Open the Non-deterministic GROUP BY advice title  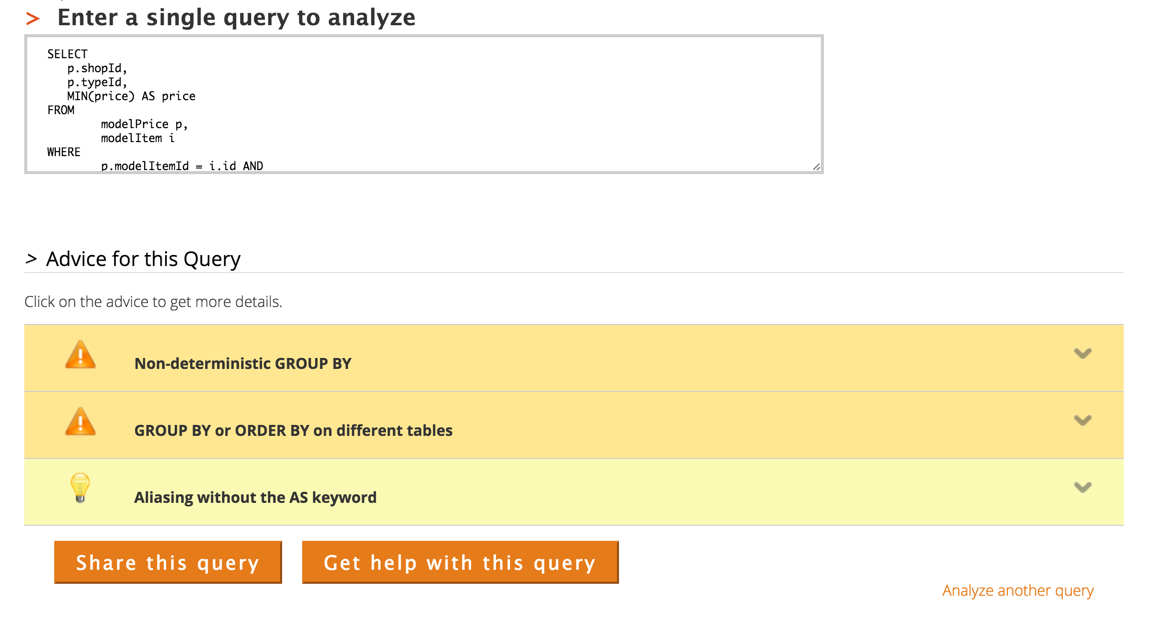click(243, 363)
